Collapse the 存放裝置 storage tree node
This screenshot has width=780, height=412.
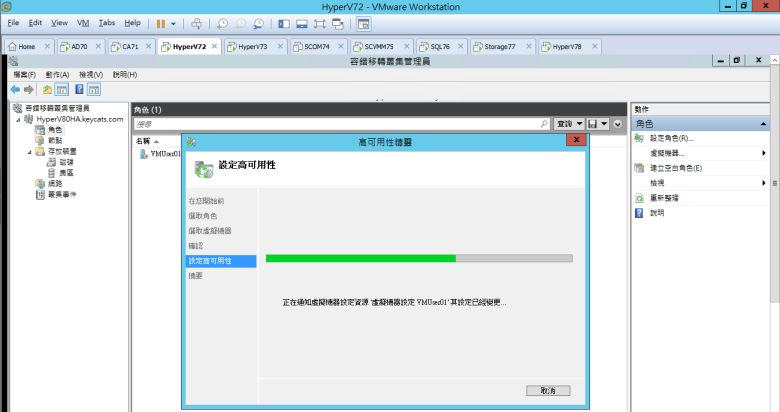pyautogui.click(x=29, y=151)
